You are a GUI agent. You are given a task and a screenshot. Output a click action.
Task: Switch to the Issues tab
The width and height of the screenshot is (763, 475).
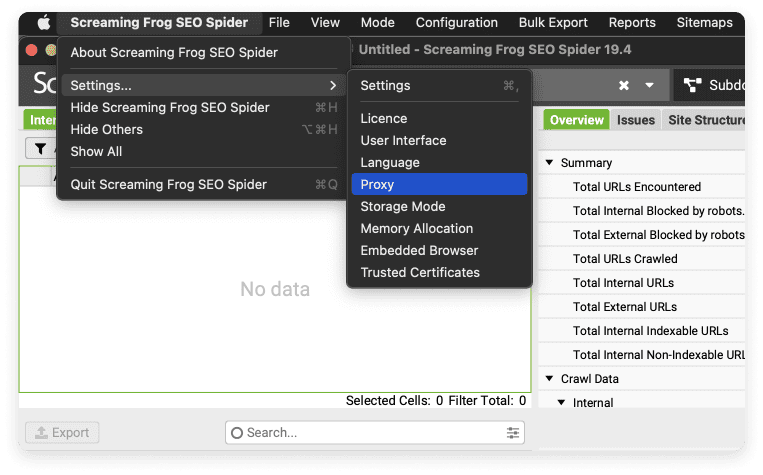[636, 120]
